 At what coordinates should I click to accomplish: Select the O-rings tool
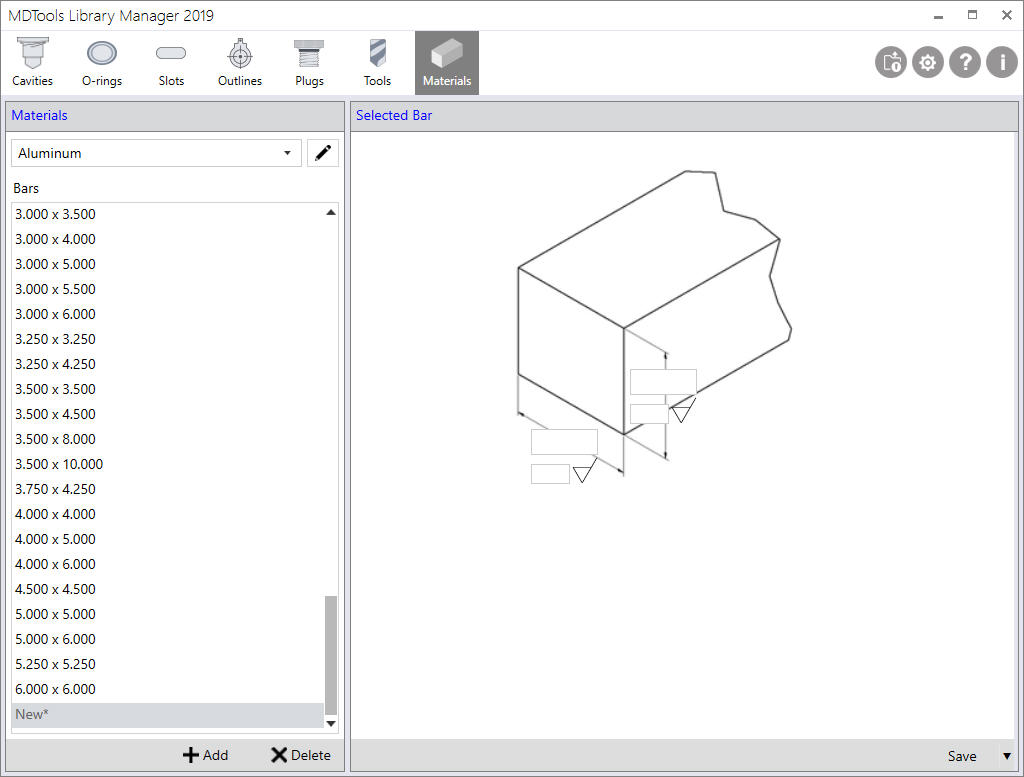point(101,60)
